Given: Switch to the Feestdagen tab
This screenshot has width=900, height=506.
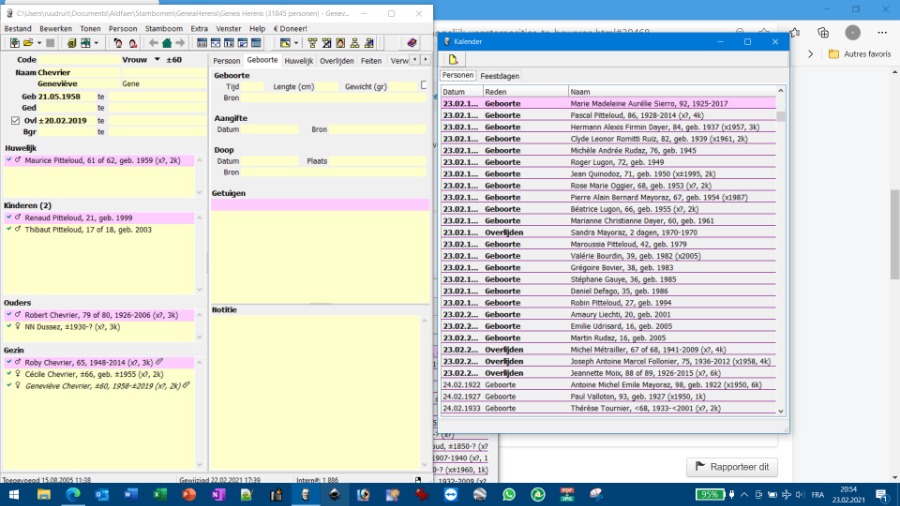Looking at the screenshot, I should (x=500, y=76).
